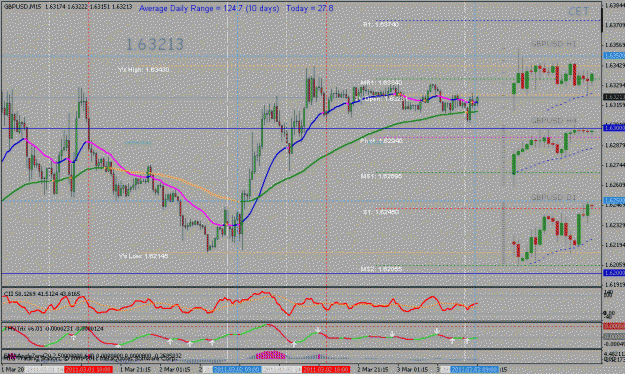The width and height of the screenshot is (625, 374).
Task: Select the Average Daily Range 124.7 label
Action: 209,8
